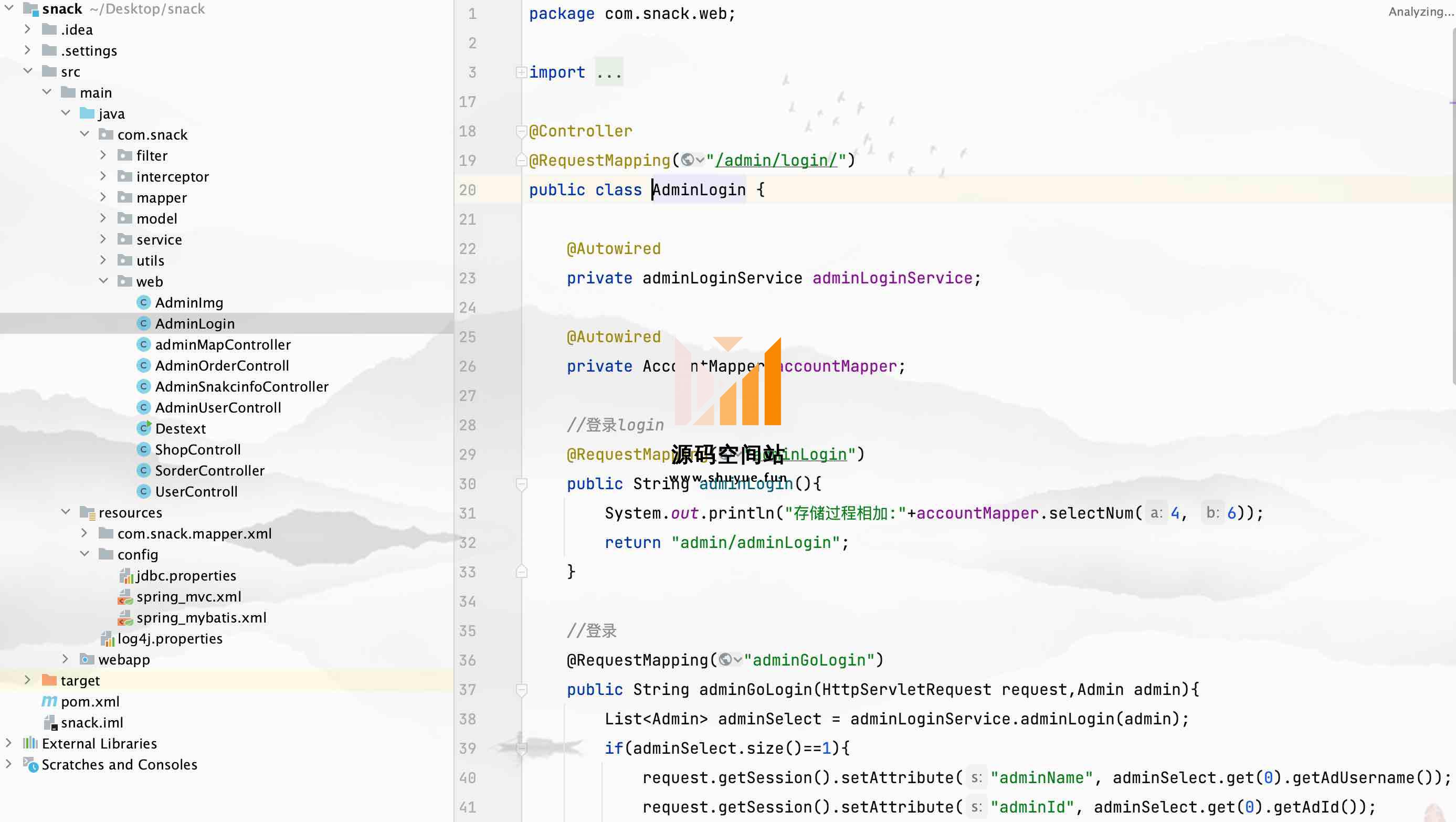Click the spring_mybatis.xml config file icon
The height and width of the screenshot is (822, 1456).
pos(125,617)
